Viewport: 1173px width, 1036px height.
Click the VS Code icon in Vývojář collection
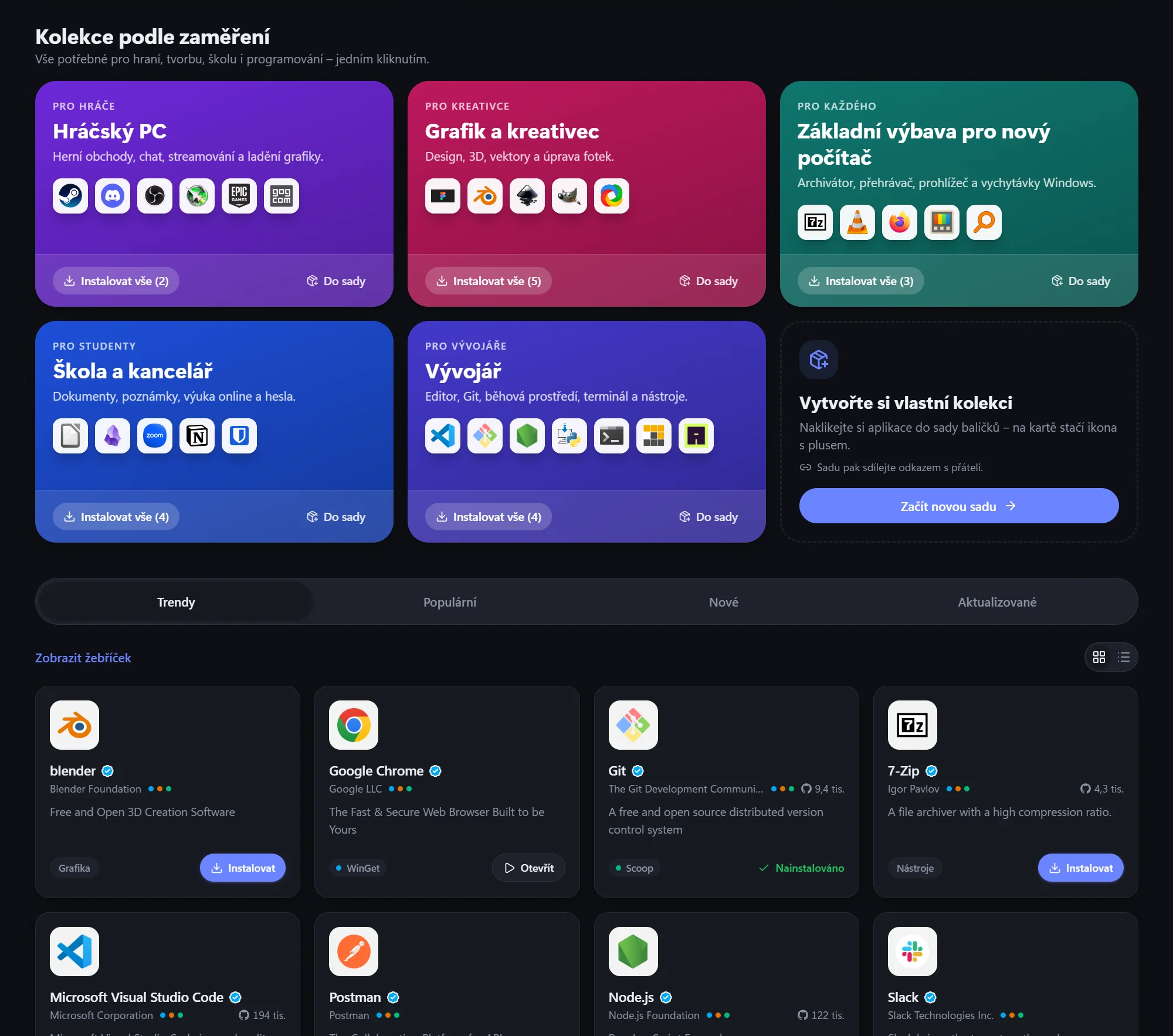pyautogui.click(x=443, y=436)
